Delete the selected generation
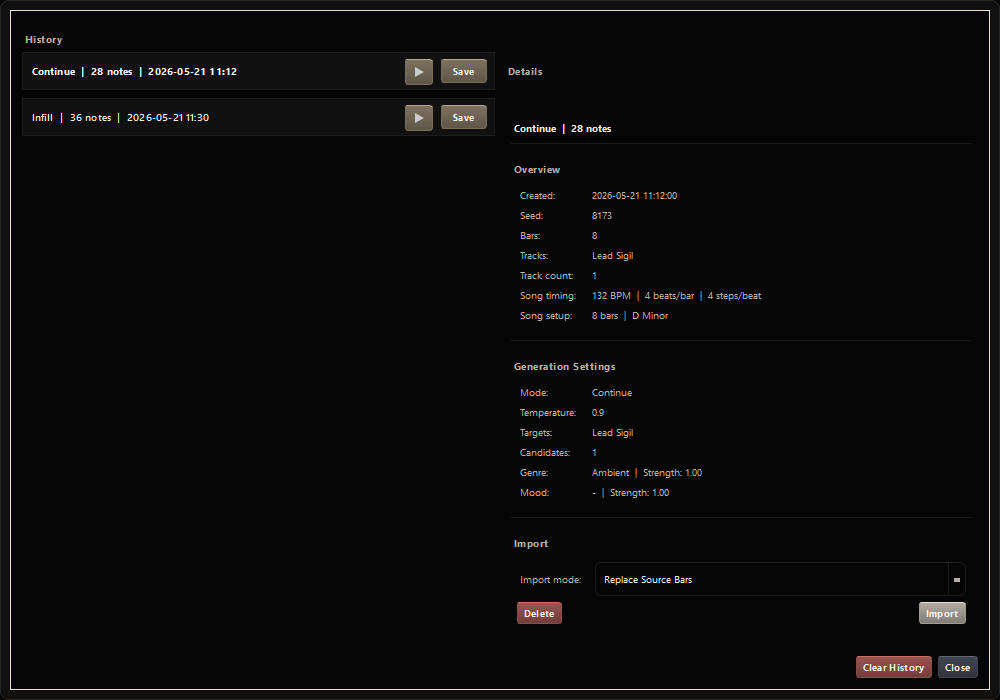The height and width of the screenshot is (700, 1000). (x=539, y=613)
